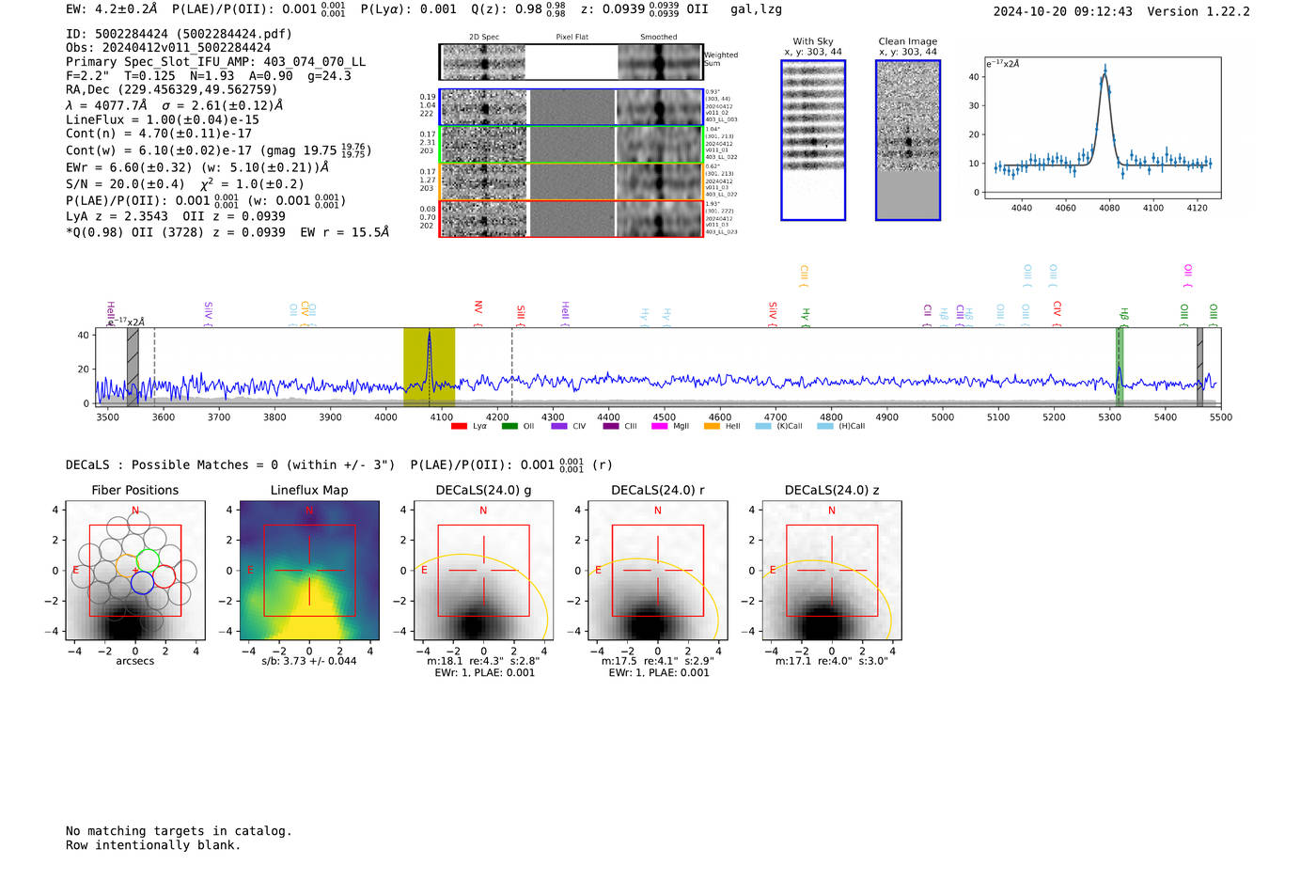
Task: Click the 'EW: 4.2±0.2Å' header value
Action: click(x=112, y=9)
